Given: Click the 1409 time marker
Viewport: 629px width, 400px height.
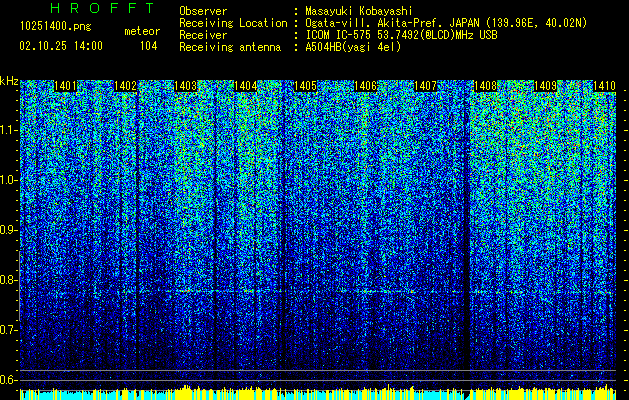Looking at the screenshot, I should tap(546, 86).
